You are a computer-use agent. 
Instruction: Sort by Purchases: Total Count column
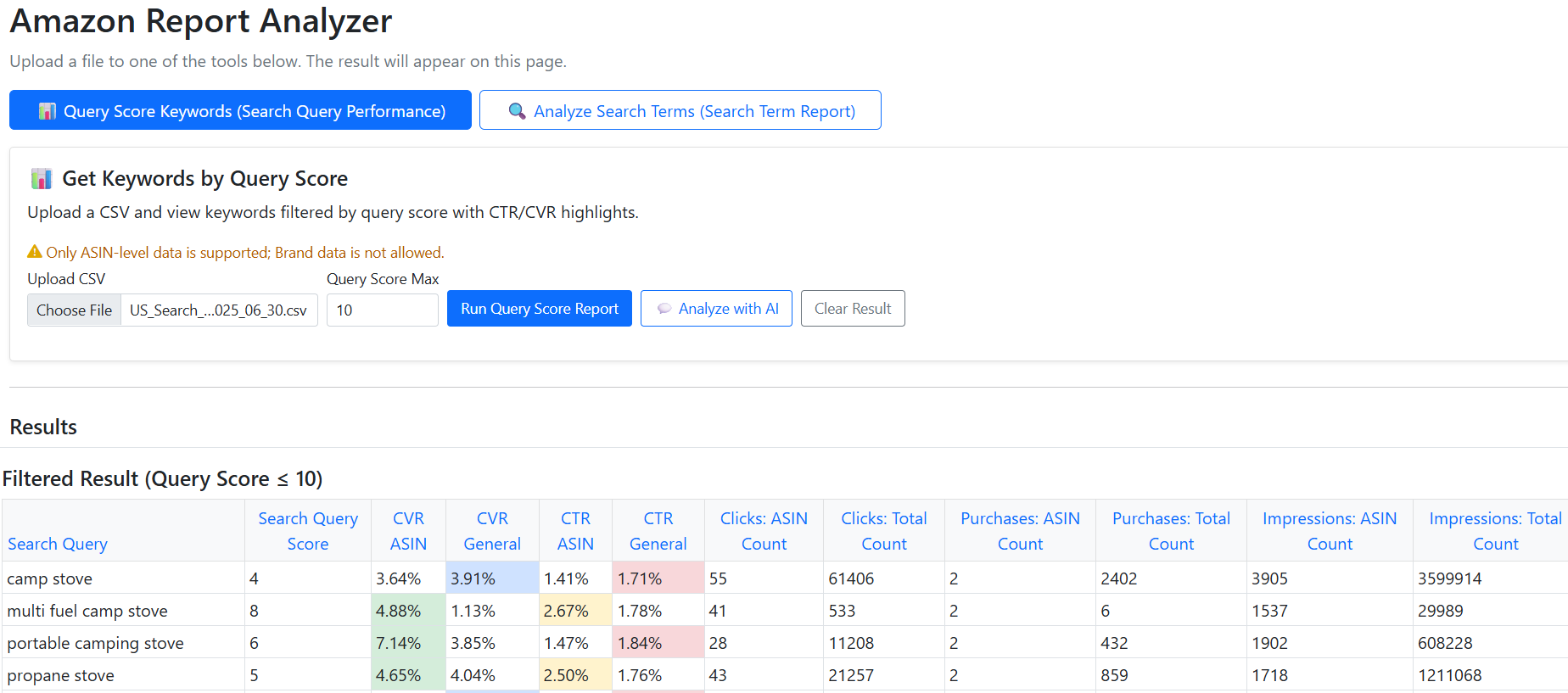(1171, 531)
